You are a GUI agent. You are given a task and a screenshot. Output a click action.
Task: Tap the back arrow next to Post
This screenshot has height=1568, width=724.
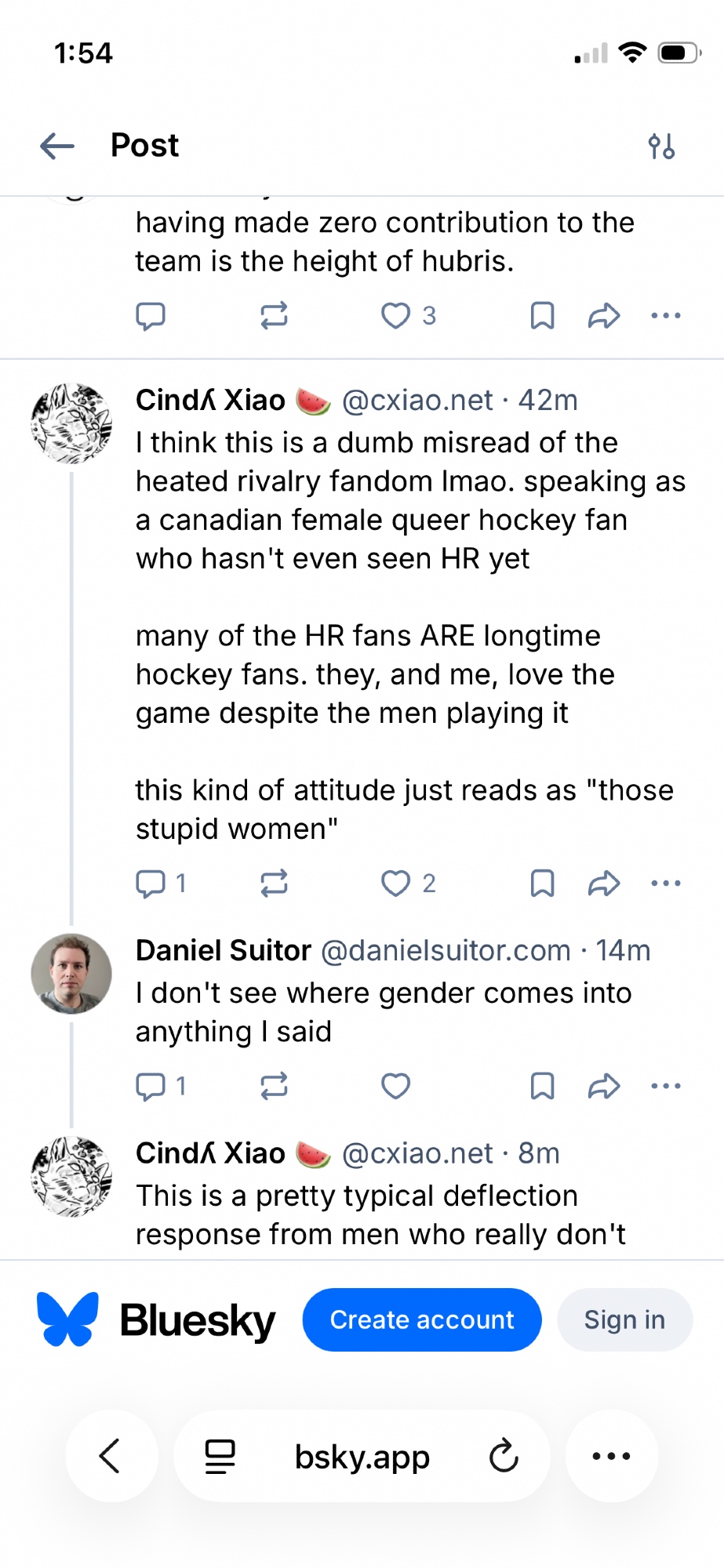pyautogui.click(x=57, y=146)
